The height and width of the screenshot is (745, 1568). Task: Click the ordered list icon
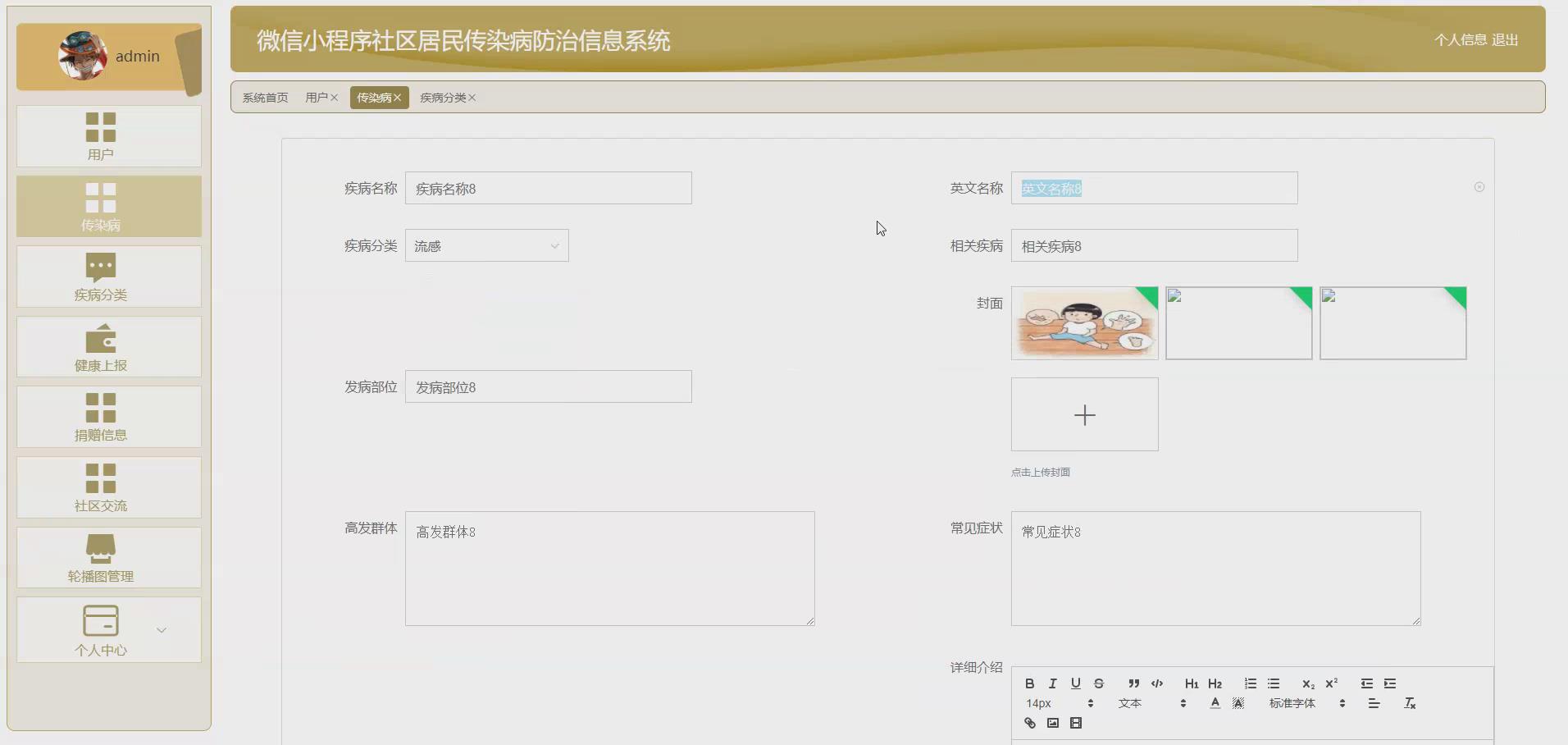[x=1250, y=683]
